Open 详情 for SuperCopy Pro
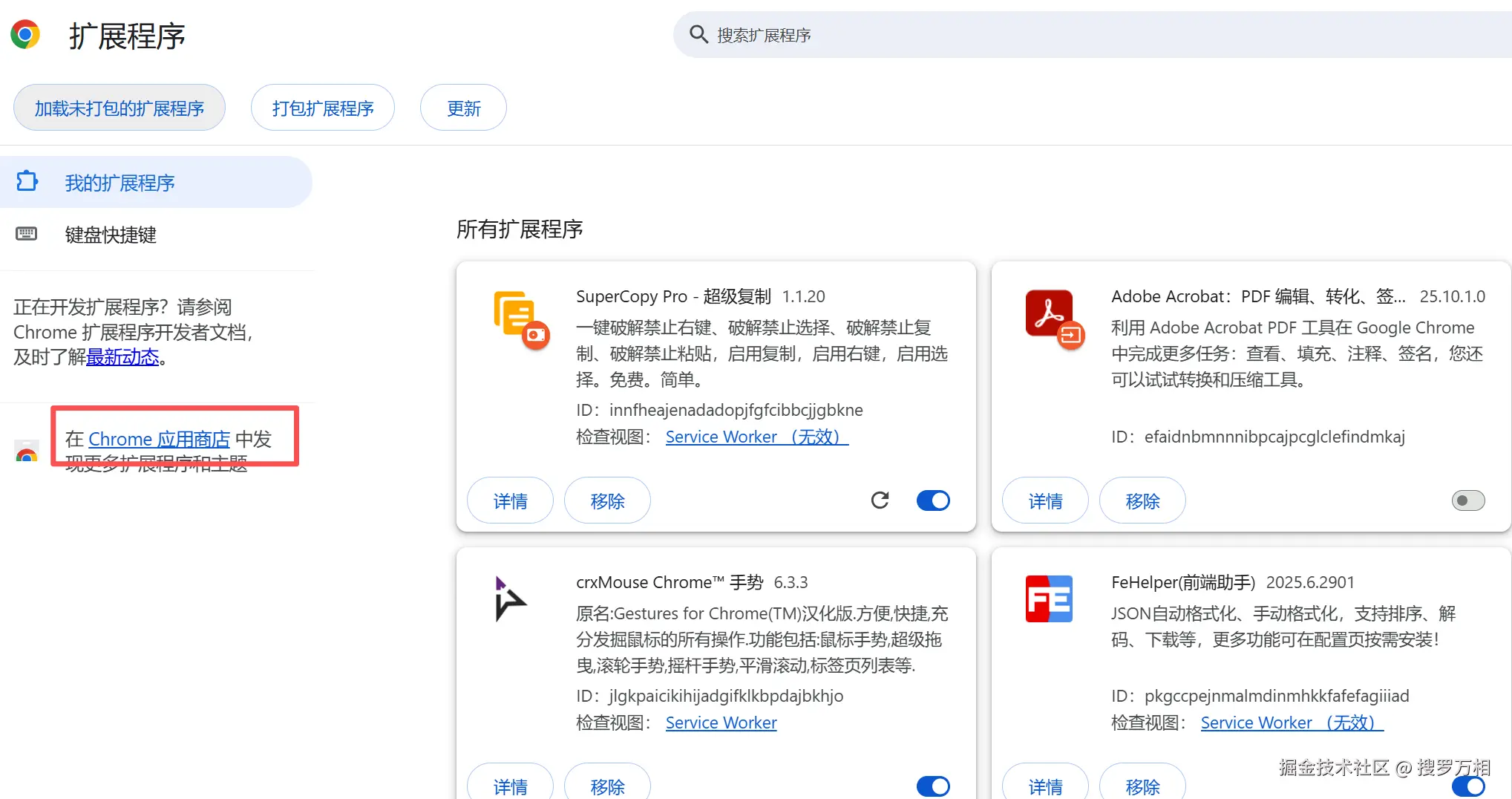Viewport: 1512px width, 799px height. point(510,500)
